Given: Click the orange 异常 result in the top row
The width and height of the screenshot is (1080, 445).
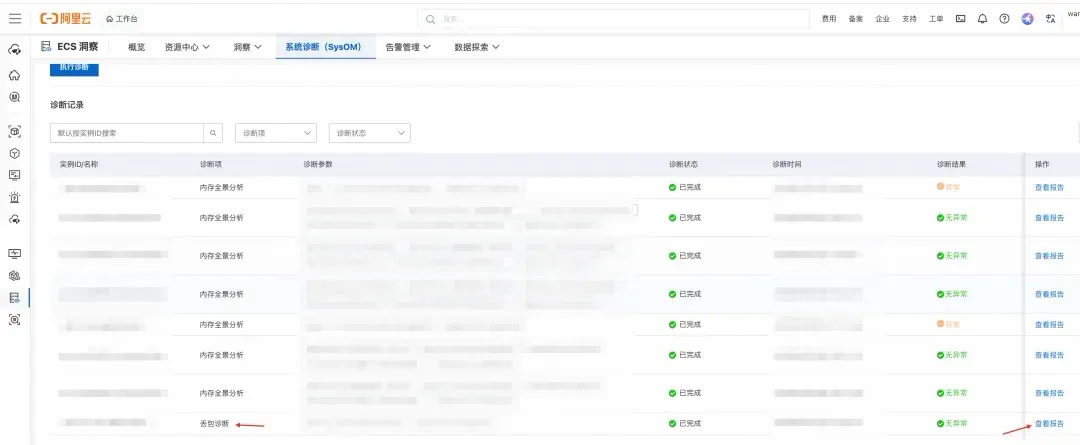Looking at the screenshot, I should (x=948, y=187).
